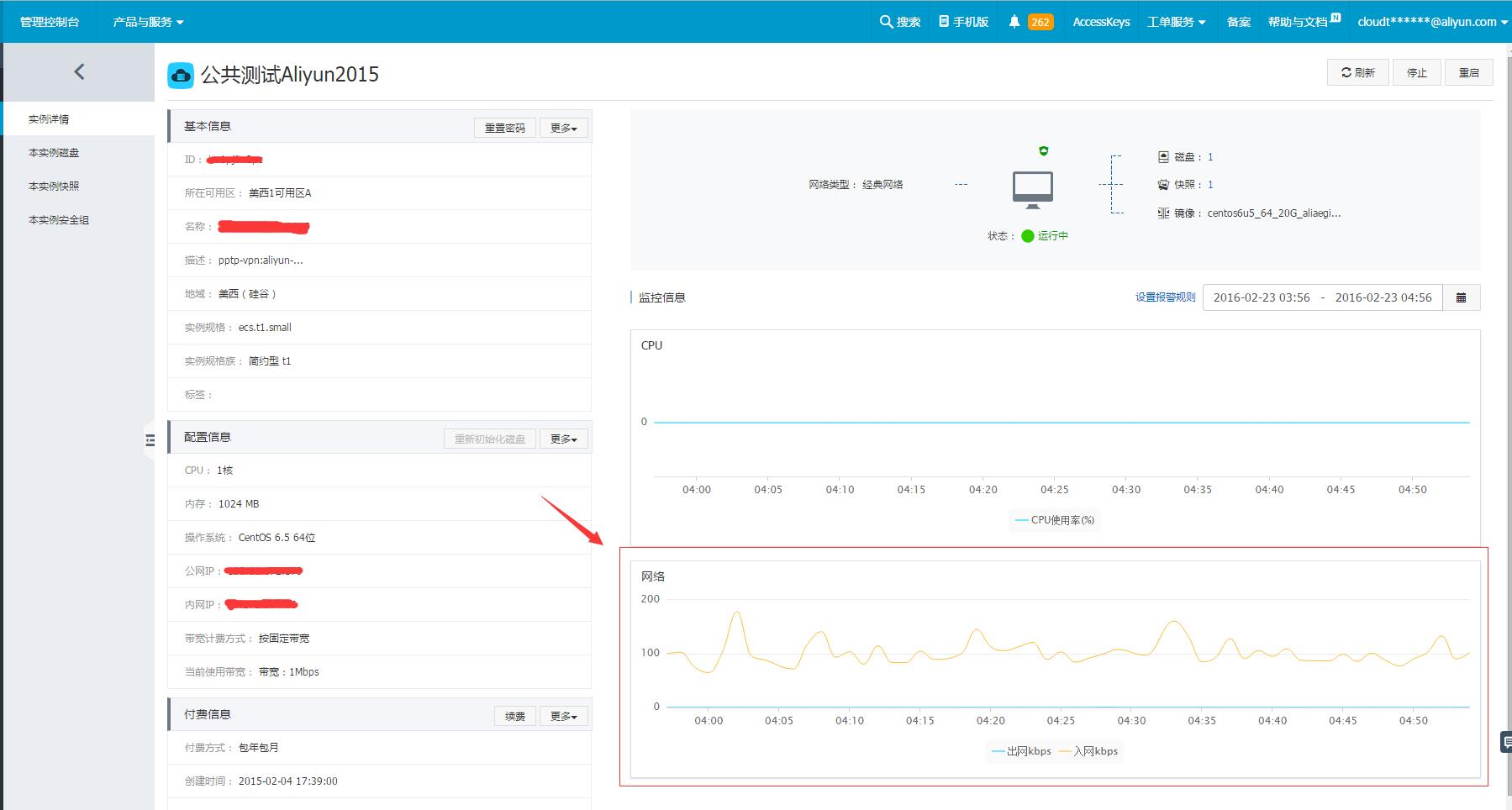
Task: Click start date 2016-02-23 03:56 field
Action: [x=1262, y=297]
